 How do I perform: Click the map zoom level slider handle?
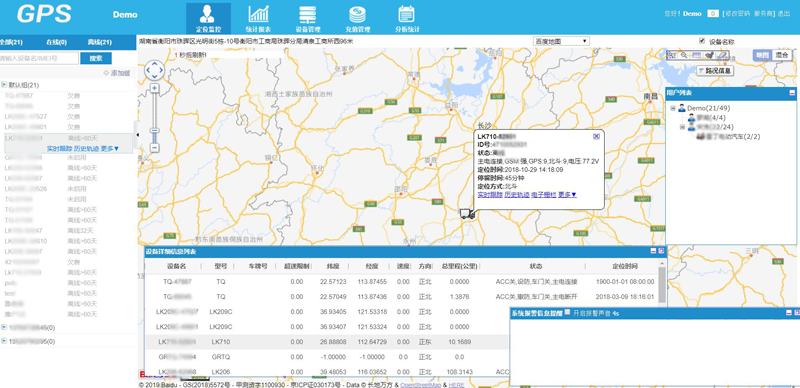(x=155, y=131)
